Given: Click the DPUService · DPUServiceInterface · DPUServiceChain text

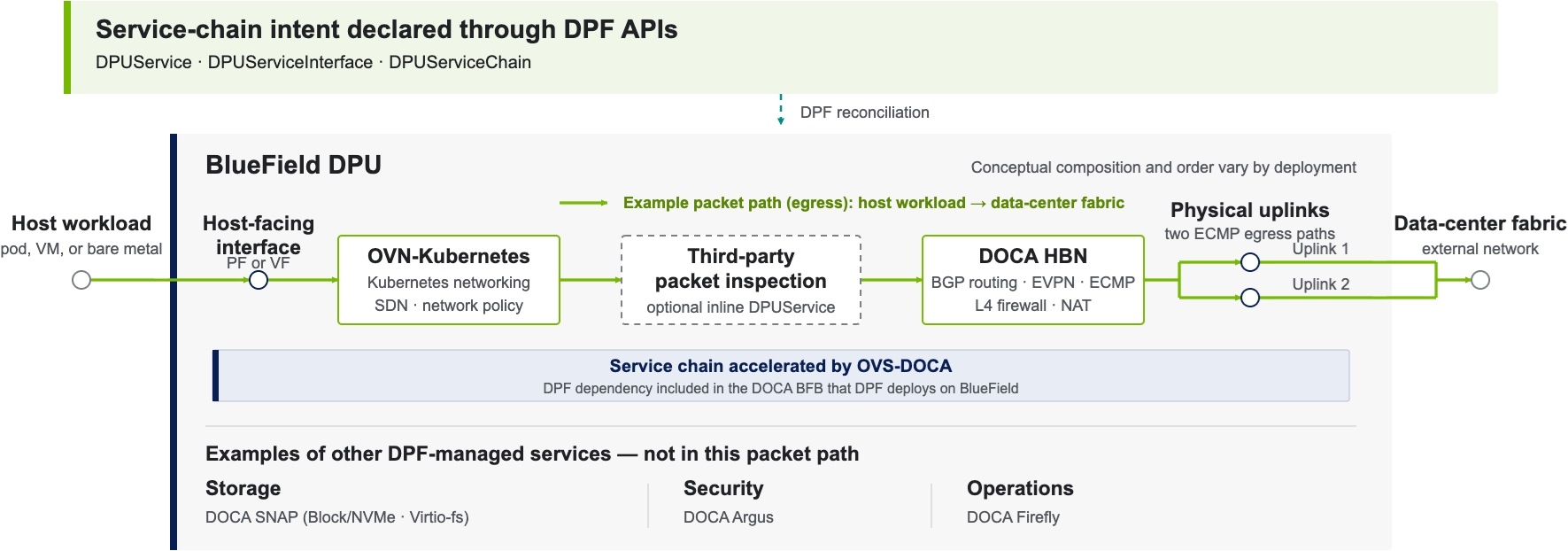Looking at the screenshot, I should [313, 62].
